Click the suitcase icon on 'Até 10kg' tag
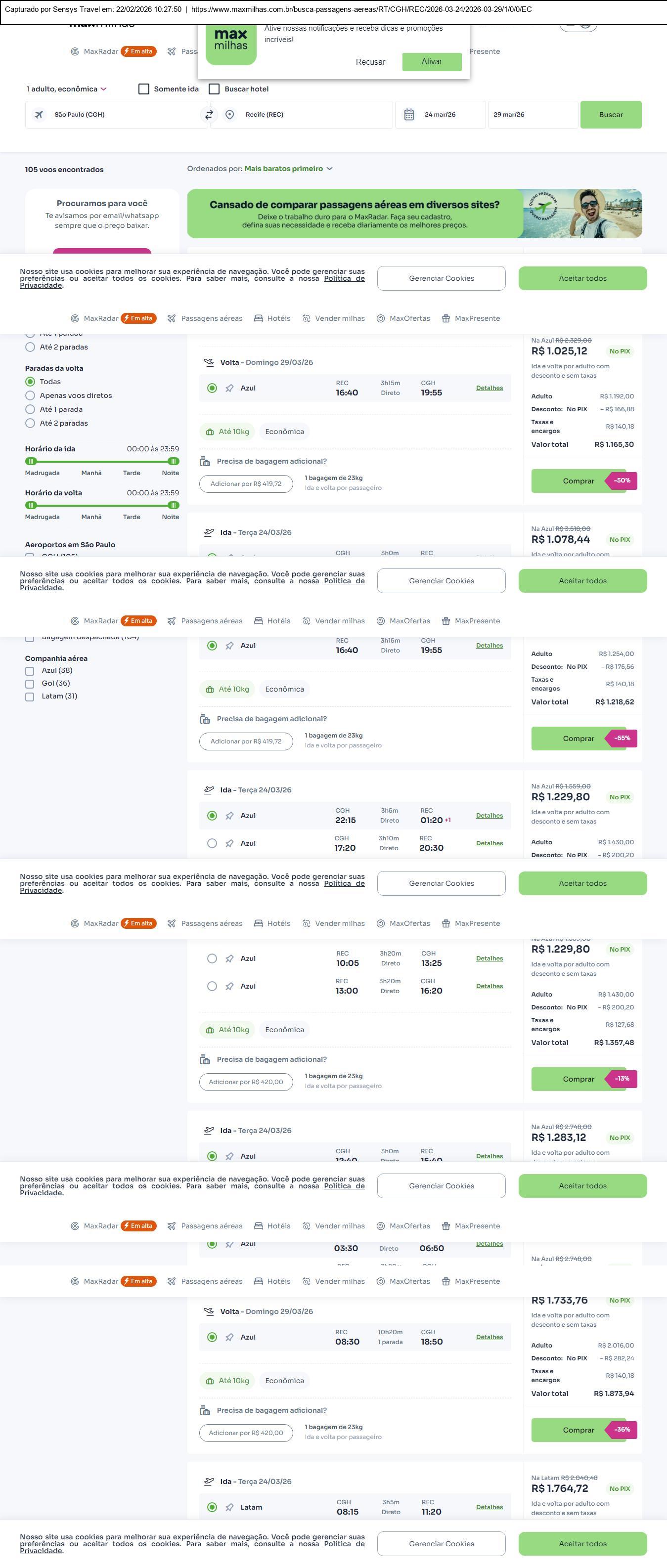Viewport: 667px width, 1568px height. pos(210,432)
